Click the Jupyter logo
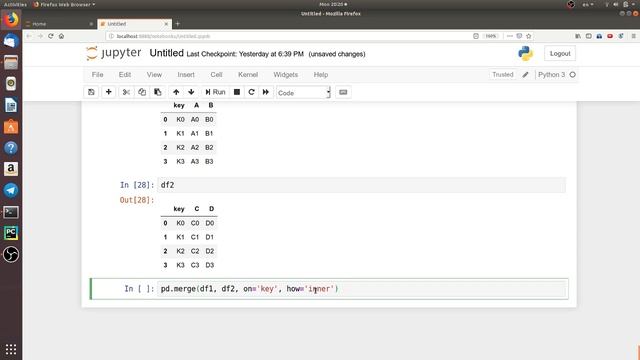Screen dimensions: 640x360 [x=114, y=53]
